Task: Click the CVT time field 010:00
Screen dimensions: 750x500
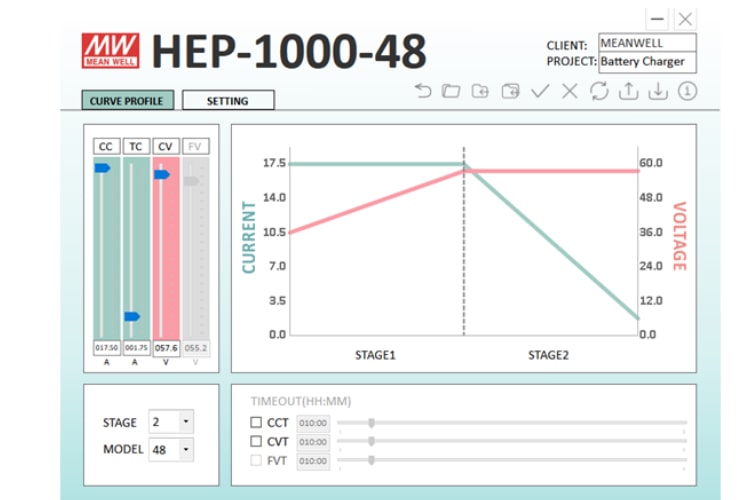Action: (313, 442)
